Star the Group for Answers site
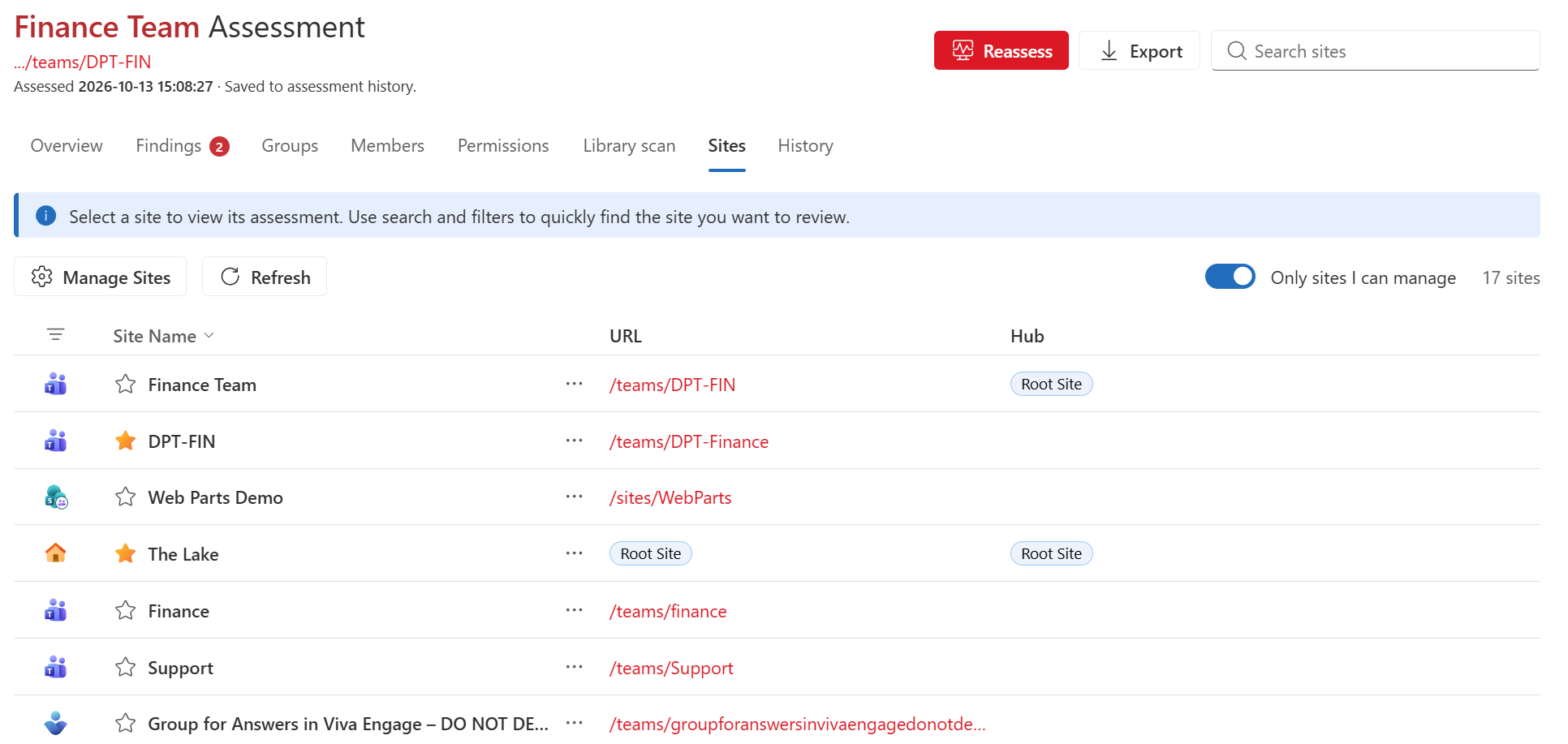The width and height of the screenshot is (1568, 744). (125, 723)
